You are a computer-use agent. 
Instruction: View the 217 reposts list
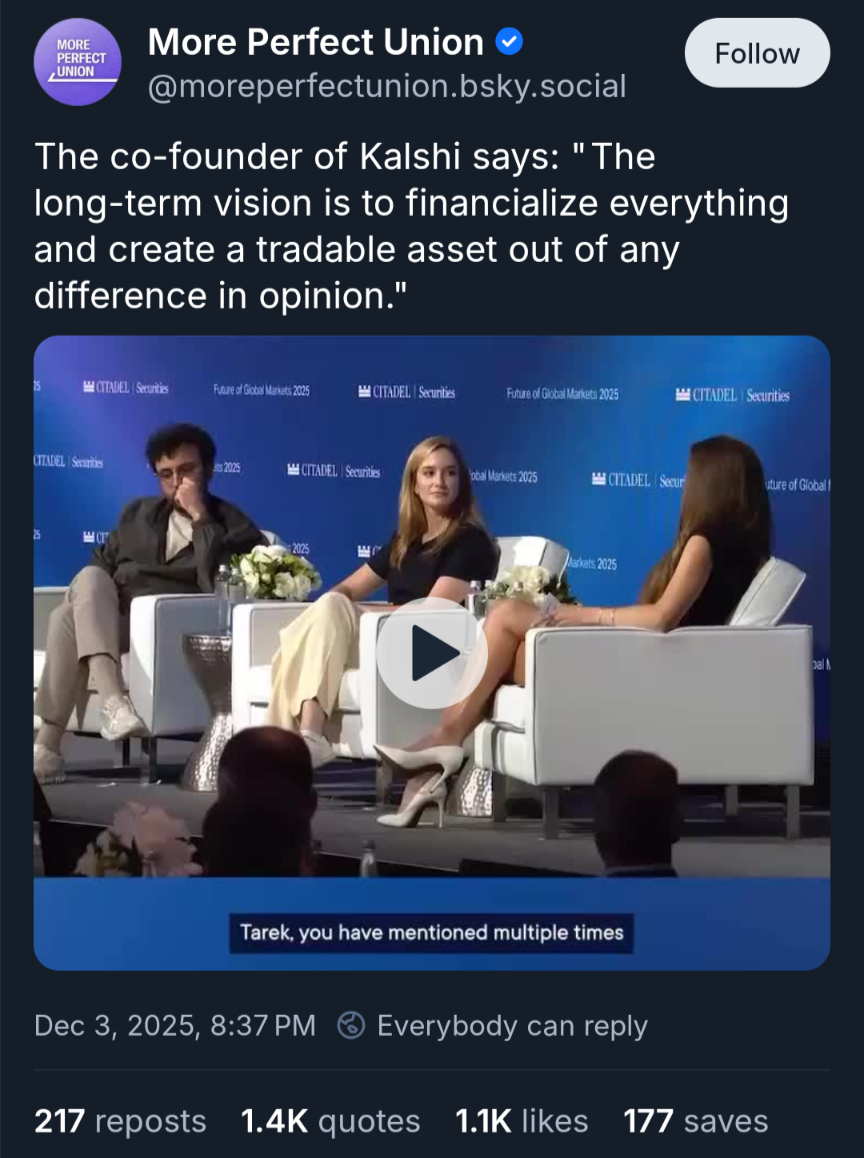coord(120,1121)
